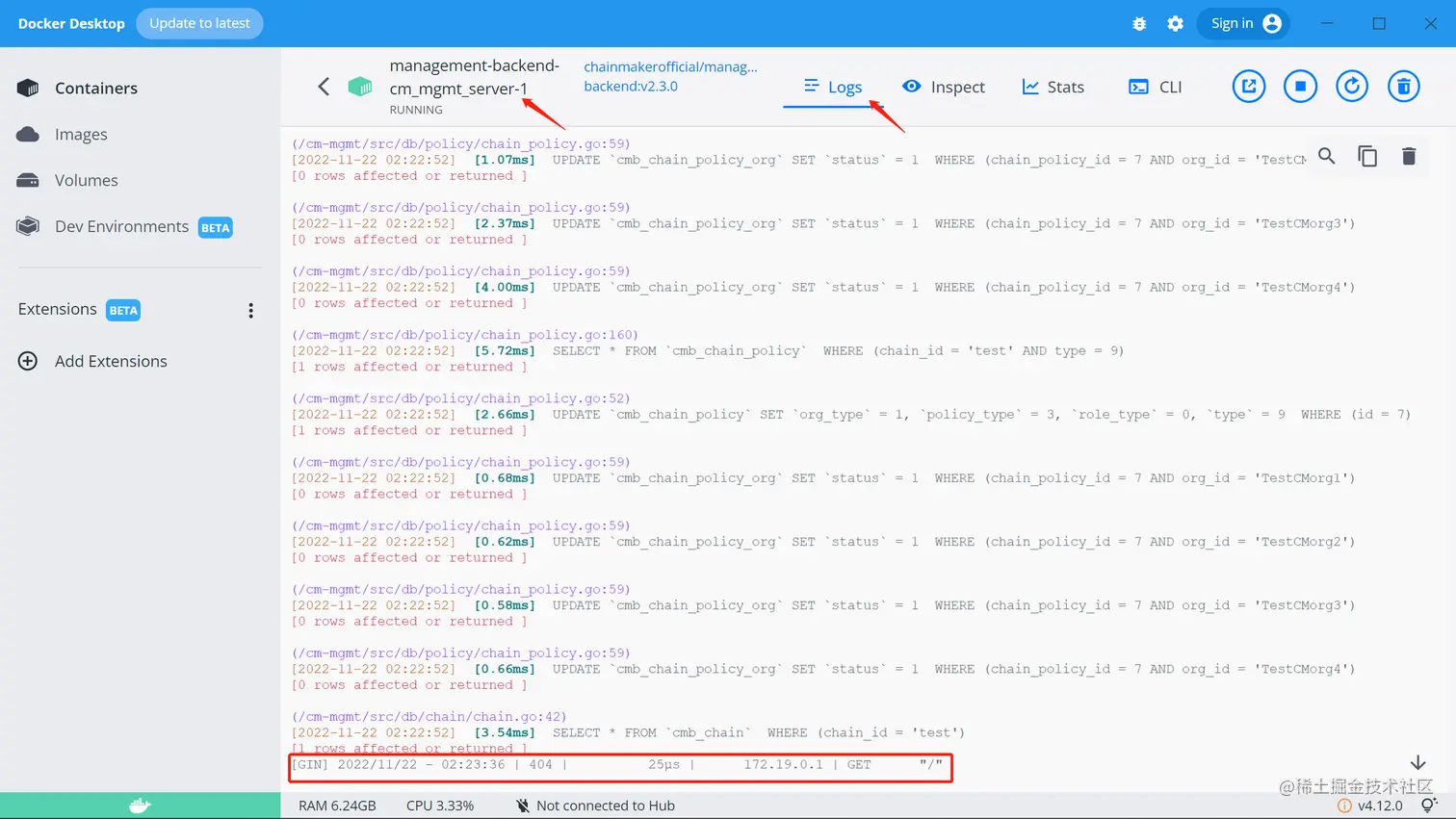This screenshot has height=819, width=1456.
Task: Open the Settings gear icon
Action: tap(1175, 24)
